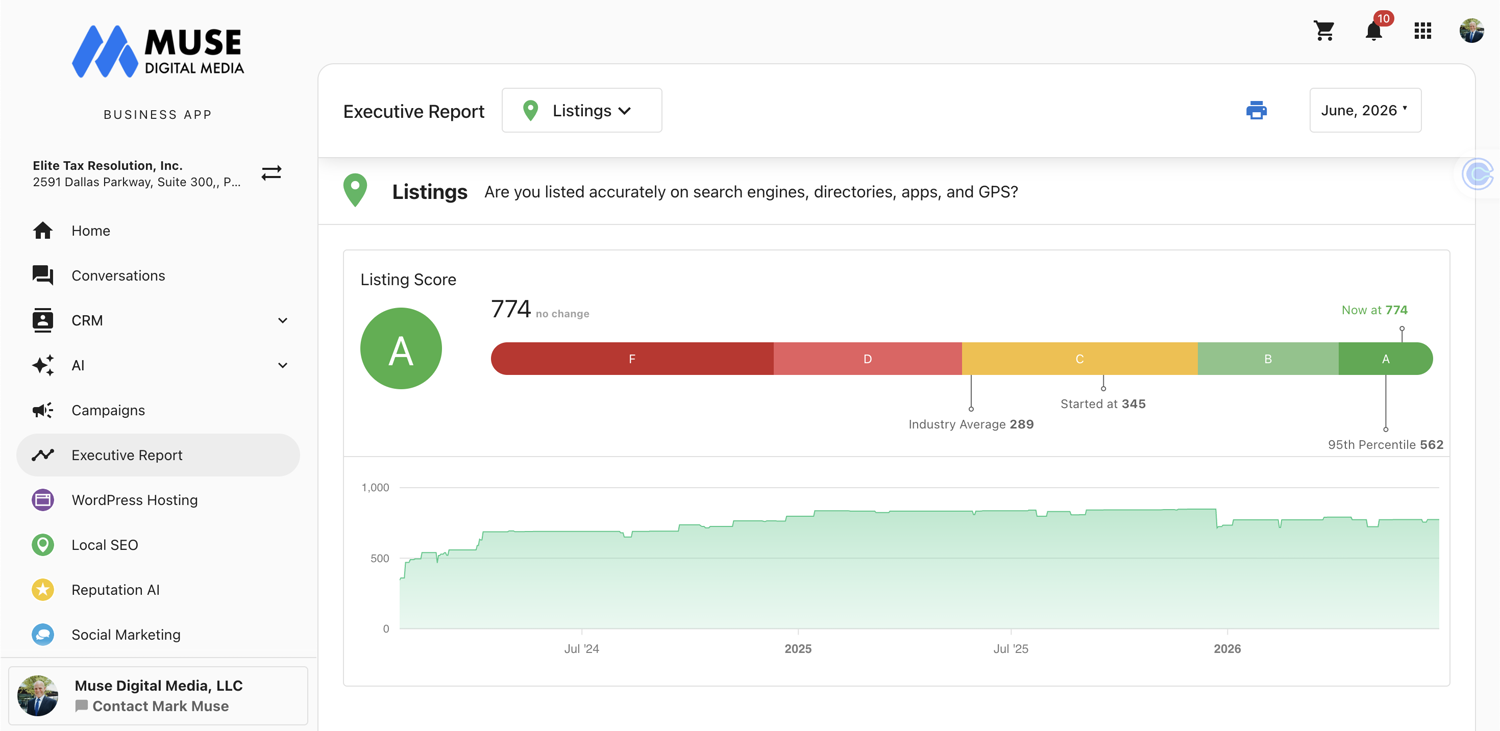Open Conversations in sidebar
This screenshot has width=1500, height=731.
[158, 276]
